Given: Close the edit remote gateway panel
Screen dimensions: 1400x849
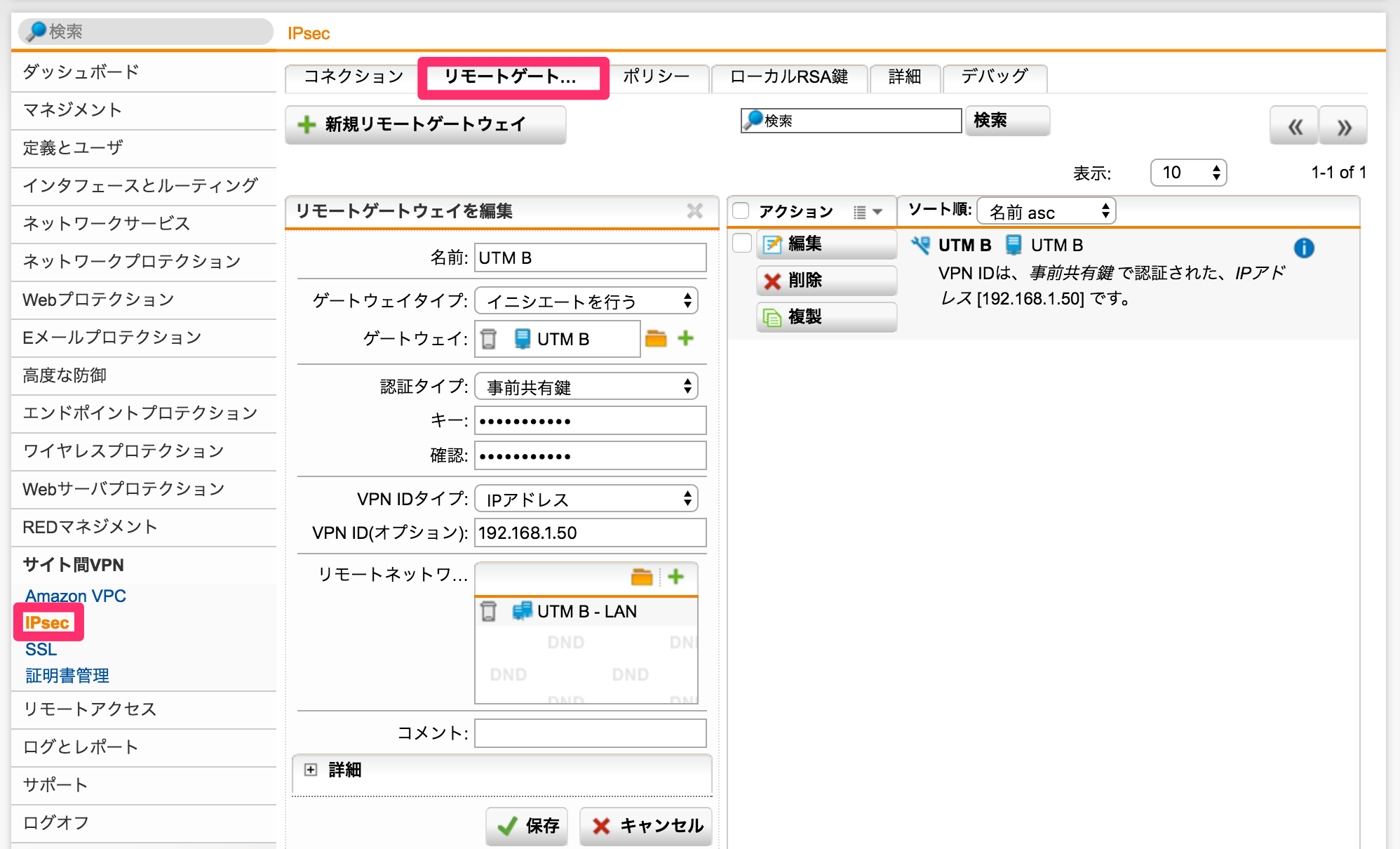Looking at the screenshot, I should pos(694,210).
